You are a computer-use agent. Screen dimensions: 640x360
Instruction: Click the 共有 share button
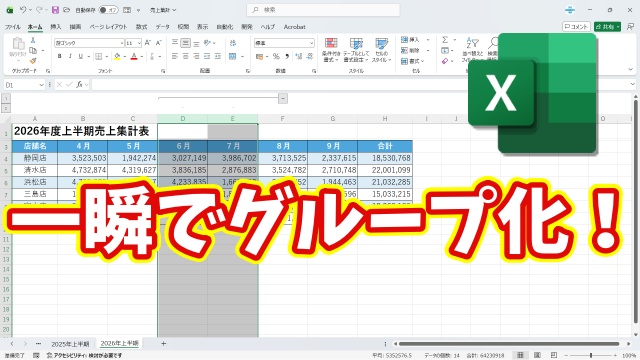(607, 27)
